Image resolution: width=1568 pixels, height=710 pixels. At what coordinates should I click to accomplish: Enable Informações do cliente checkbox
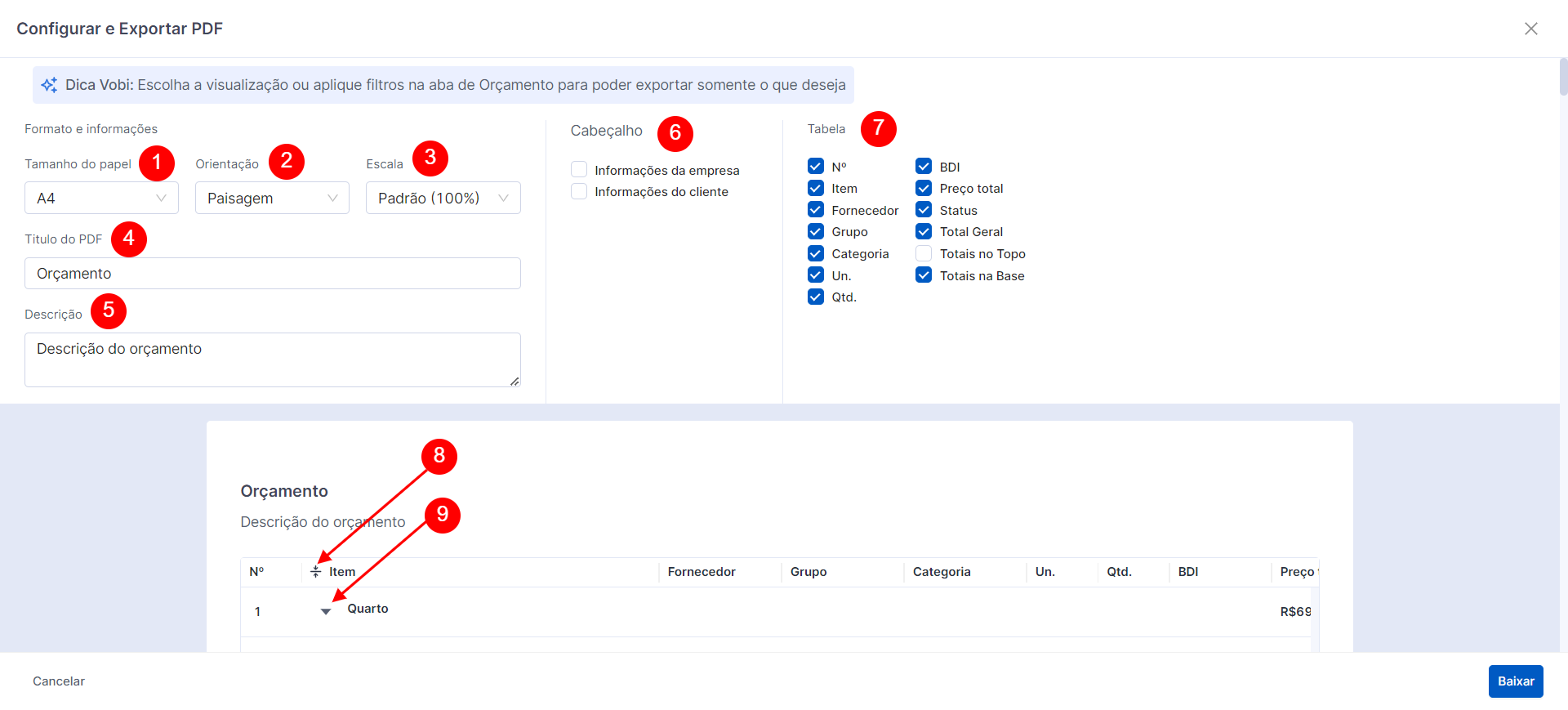tap(579, 191)
